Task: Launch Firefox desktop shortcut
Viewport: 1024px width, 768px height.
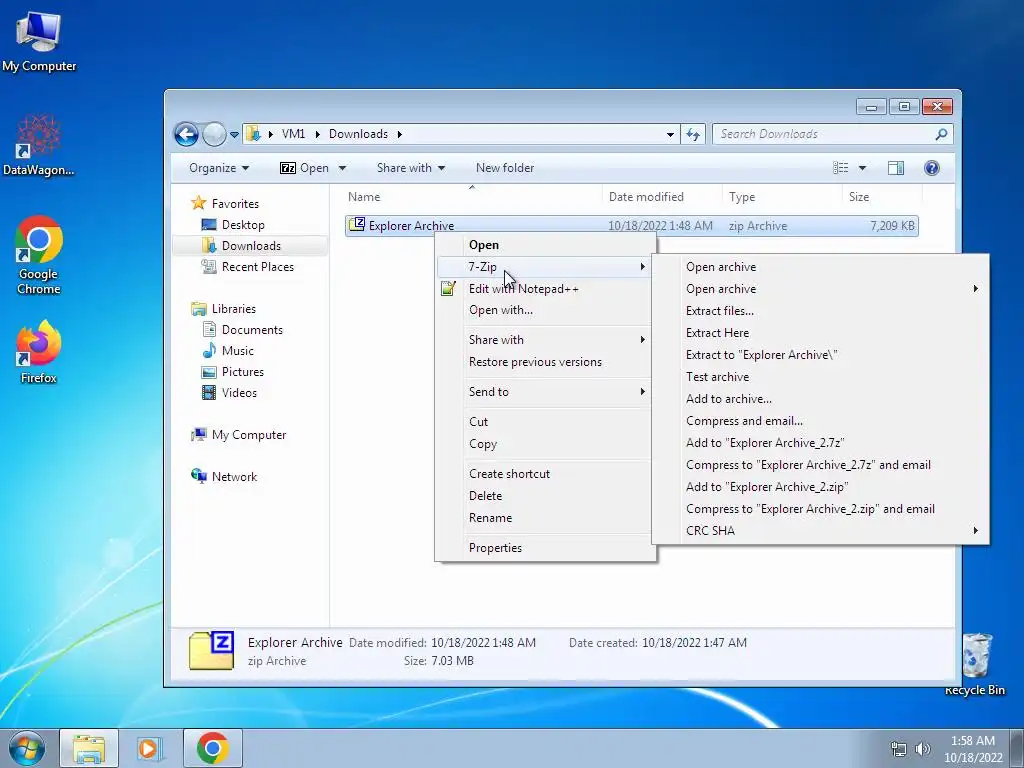Action: coord(39,351)
